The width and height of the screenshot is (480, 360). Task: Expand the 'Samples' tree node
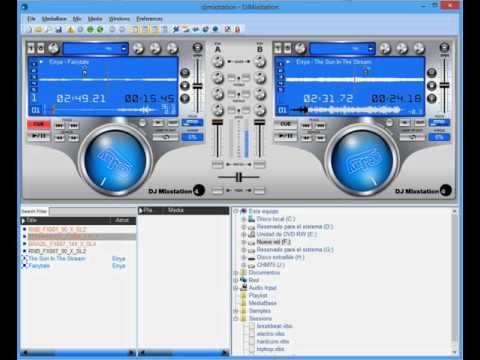click(x=236, y=311)
